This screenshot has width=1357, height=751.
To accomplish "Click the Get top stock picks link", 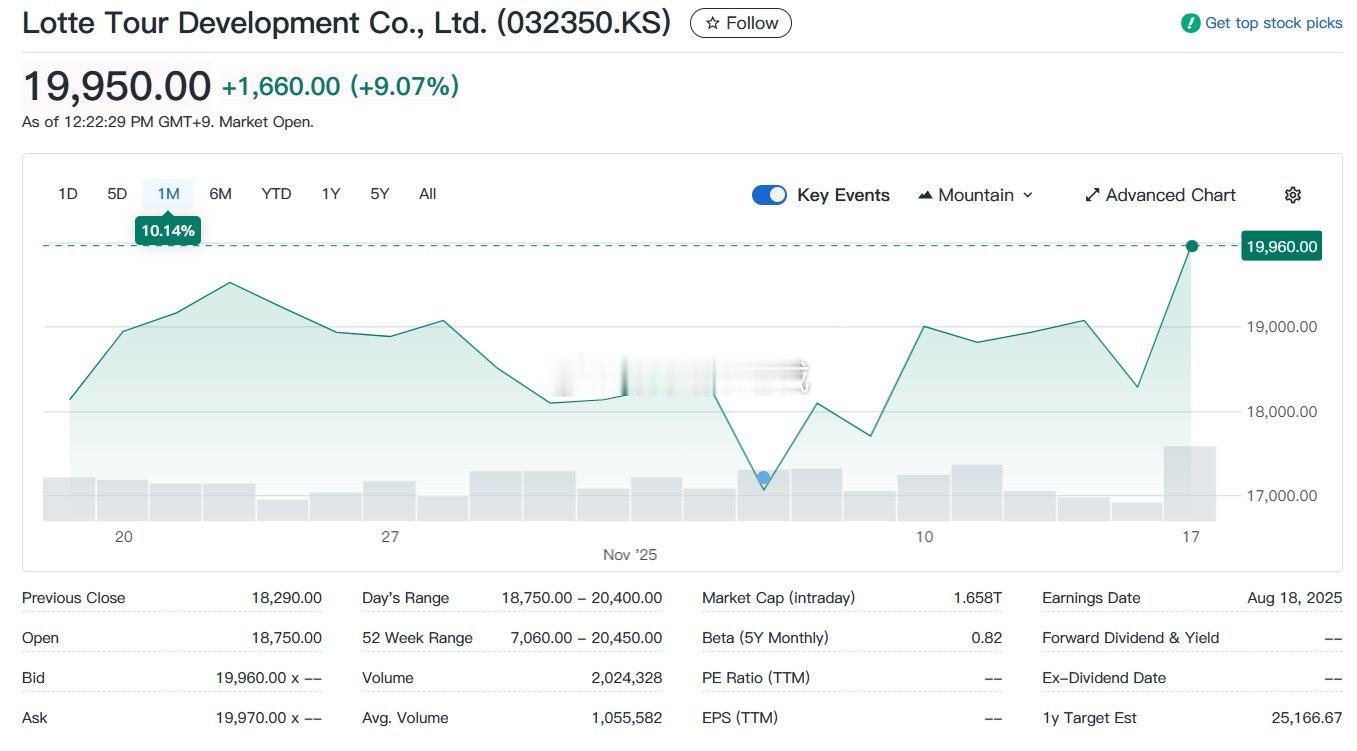I will 1273,23.
